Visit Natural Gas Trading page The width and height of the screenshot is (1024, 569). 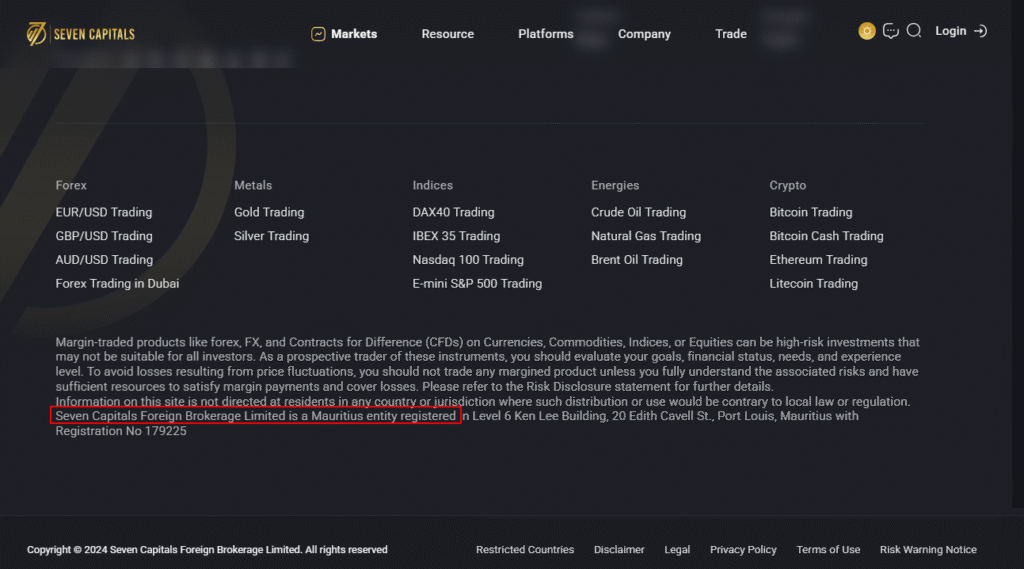[646, 236]
